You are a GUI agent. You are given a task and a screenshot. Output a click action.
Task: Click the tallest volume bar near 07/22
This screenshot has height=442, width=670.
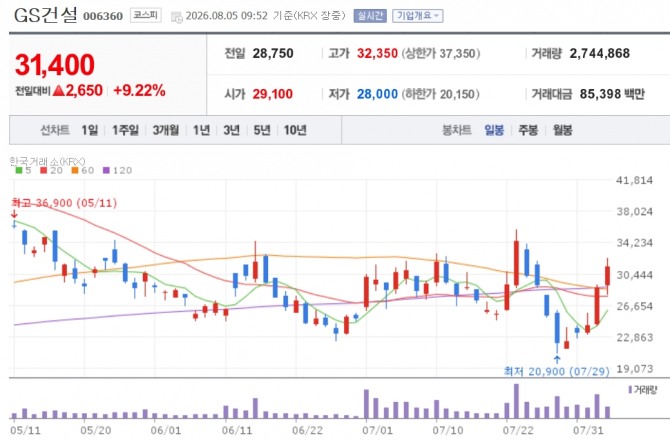click(516, 401)
